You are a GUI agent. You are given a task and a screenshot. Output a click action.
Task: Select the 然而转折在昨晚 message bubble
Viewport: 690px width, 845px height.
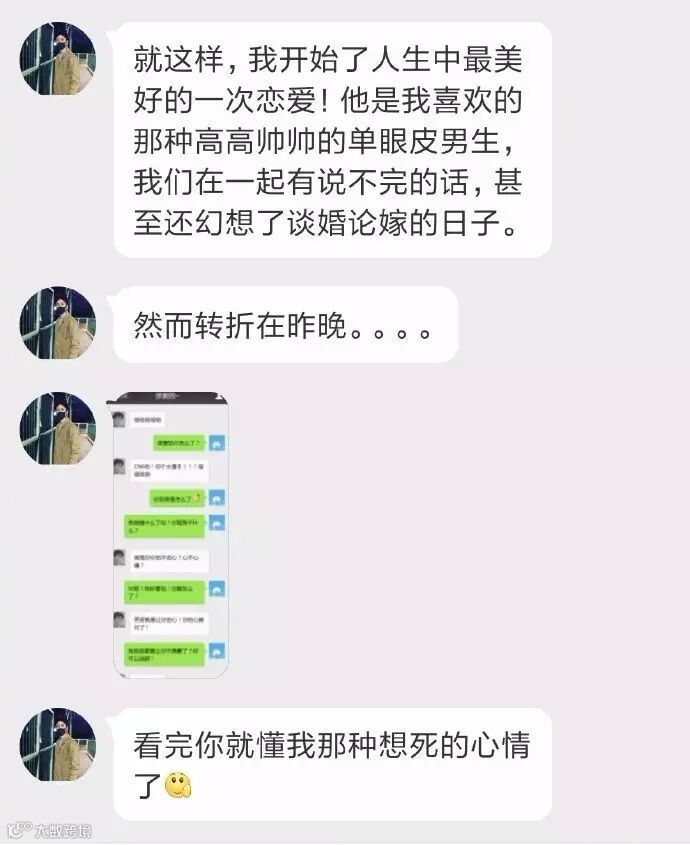[x=286, y=325]
